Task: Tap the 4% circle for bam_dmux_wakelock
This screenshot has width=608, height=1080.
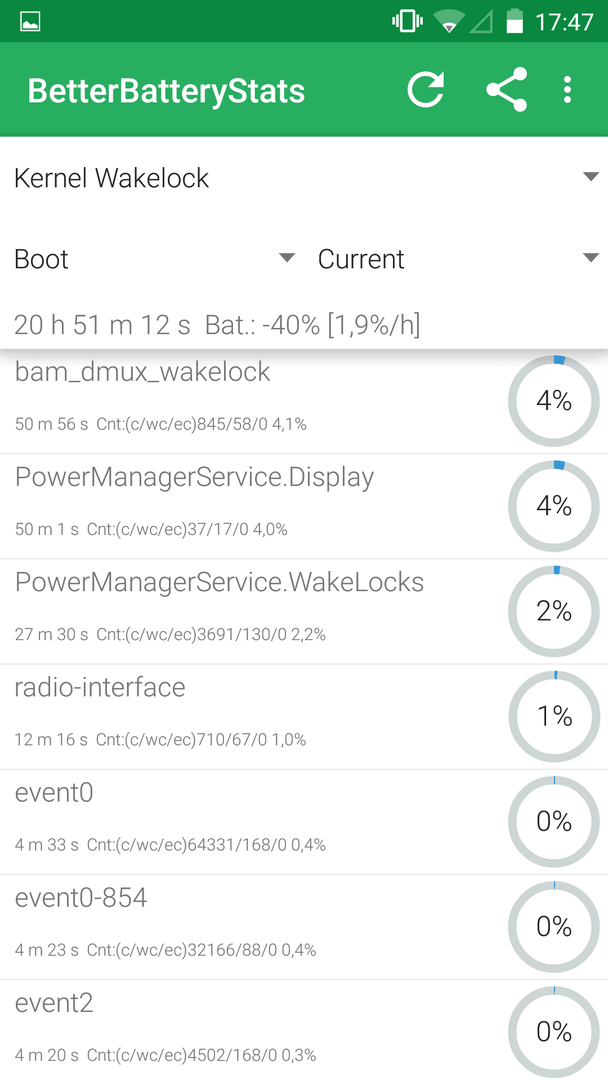Action: [x=554, y=401]
